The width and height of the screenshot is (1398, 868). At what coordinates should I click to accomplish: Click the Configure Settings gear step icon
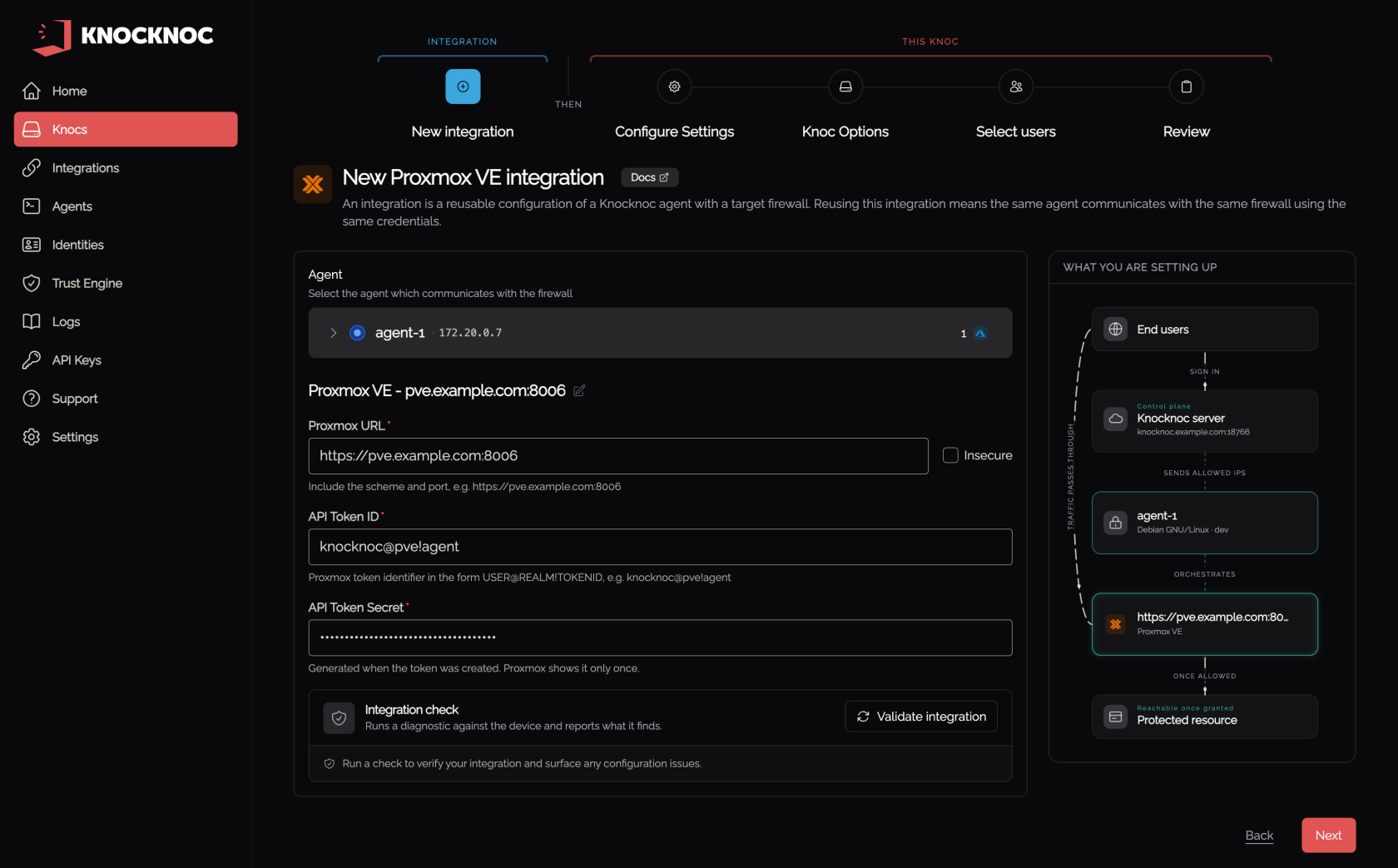[674, 87]
